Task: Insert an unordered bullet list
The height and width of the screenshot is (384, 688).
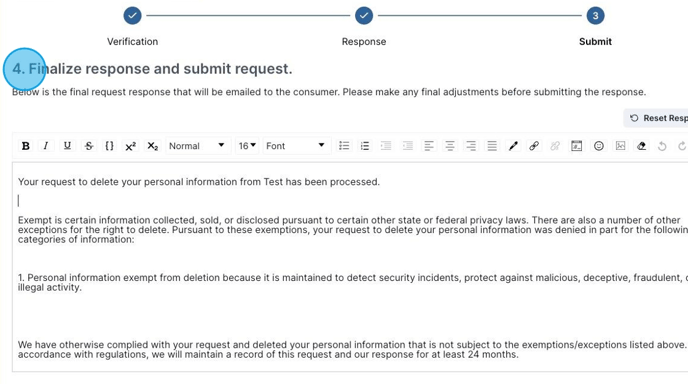Action: [x=344, y=146]
